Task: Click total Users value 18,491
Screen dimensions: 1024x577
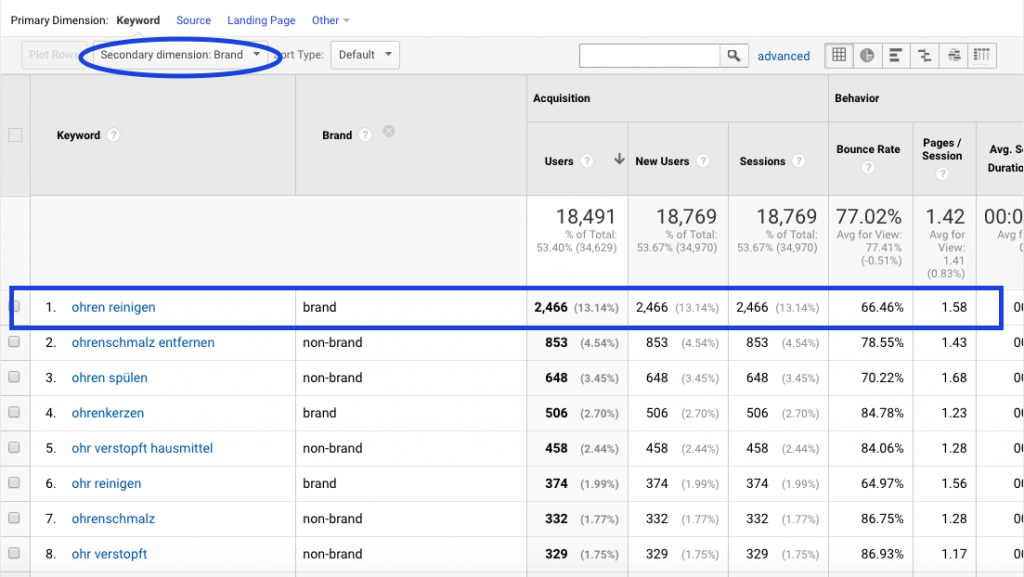Action: (x=586, y=216)
